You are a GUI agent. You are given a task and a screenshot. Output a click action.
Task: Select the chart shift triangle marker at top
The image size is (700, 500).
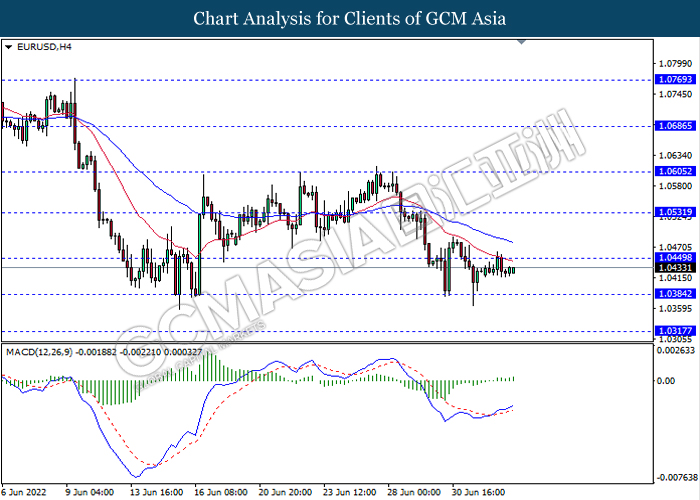pos(521,42)
